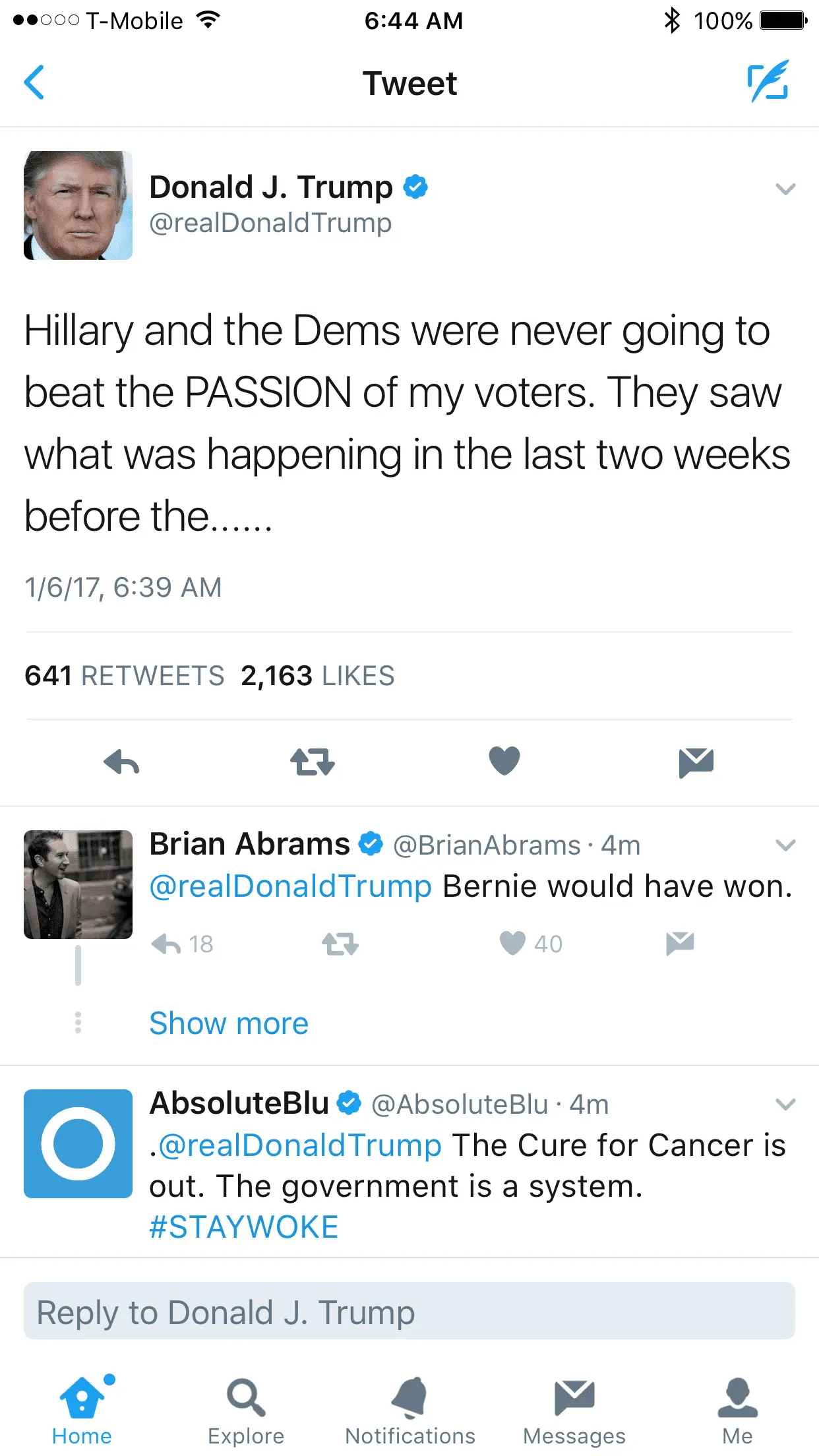Retweet Donald J. Trump's main tweet
Viewport: 819px width, 1456px height.
[x=313, y=762]
